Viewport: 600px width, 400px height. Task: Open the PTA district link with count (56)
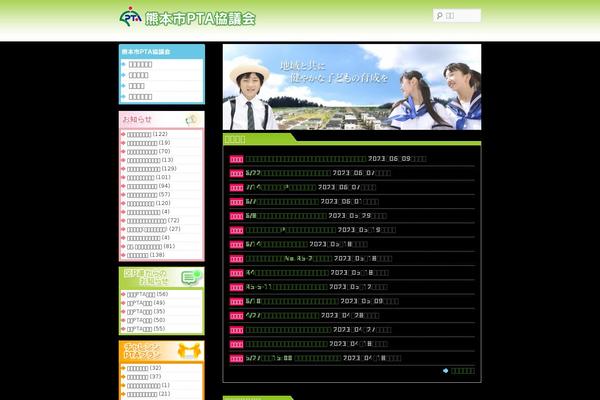coord(147,294)
